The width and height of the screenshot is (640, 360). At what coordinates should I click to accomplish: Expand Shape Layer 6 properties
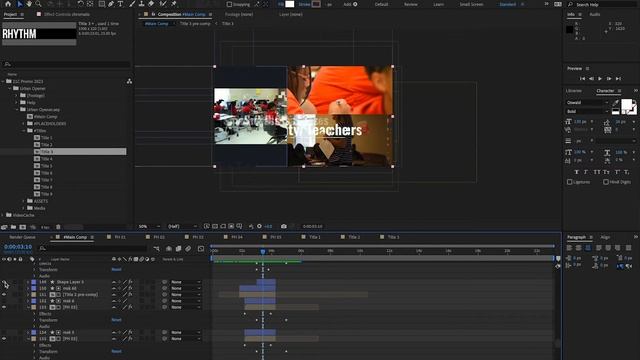pyautogui.click(x=28, y=282)
